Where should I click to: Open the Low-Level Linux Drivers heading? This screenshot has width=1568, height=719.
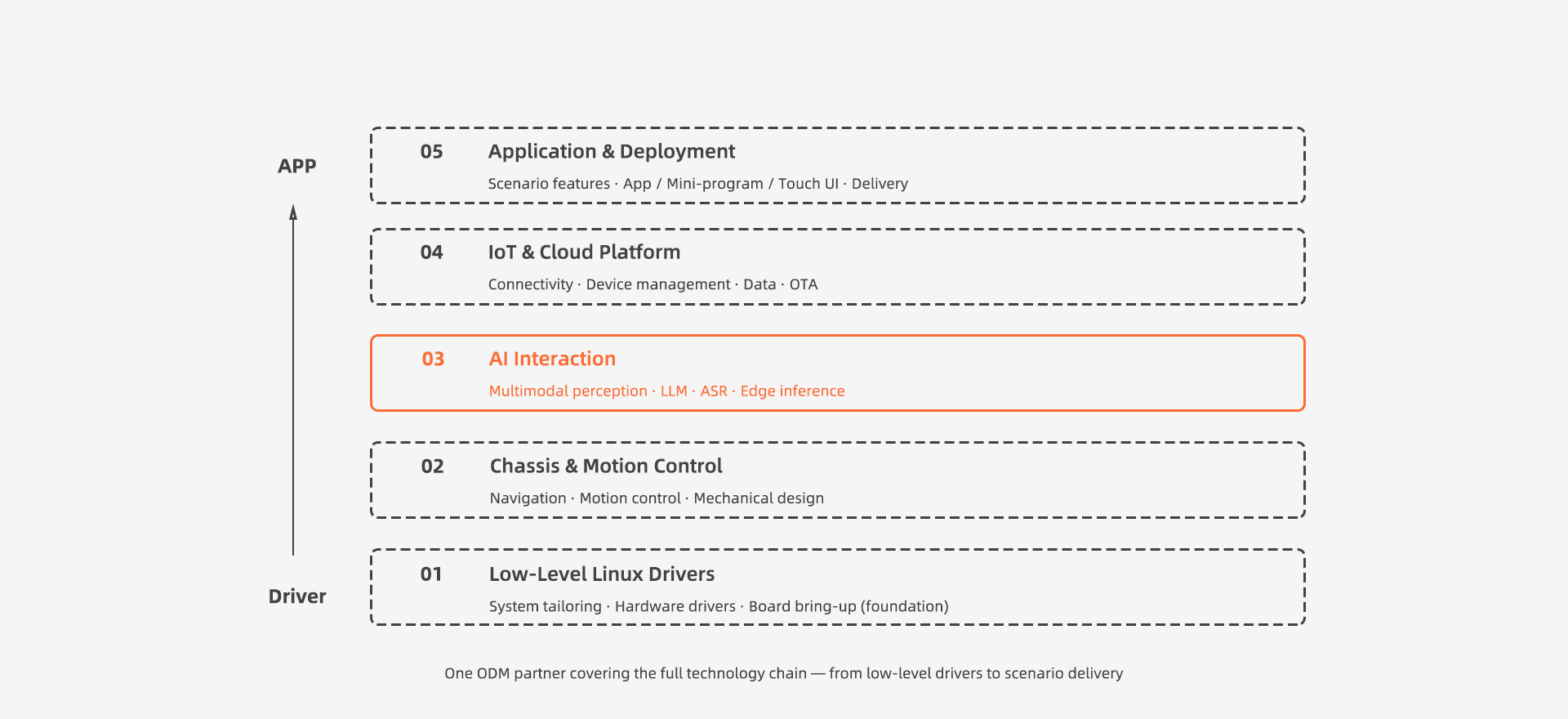tap(602, 574)
